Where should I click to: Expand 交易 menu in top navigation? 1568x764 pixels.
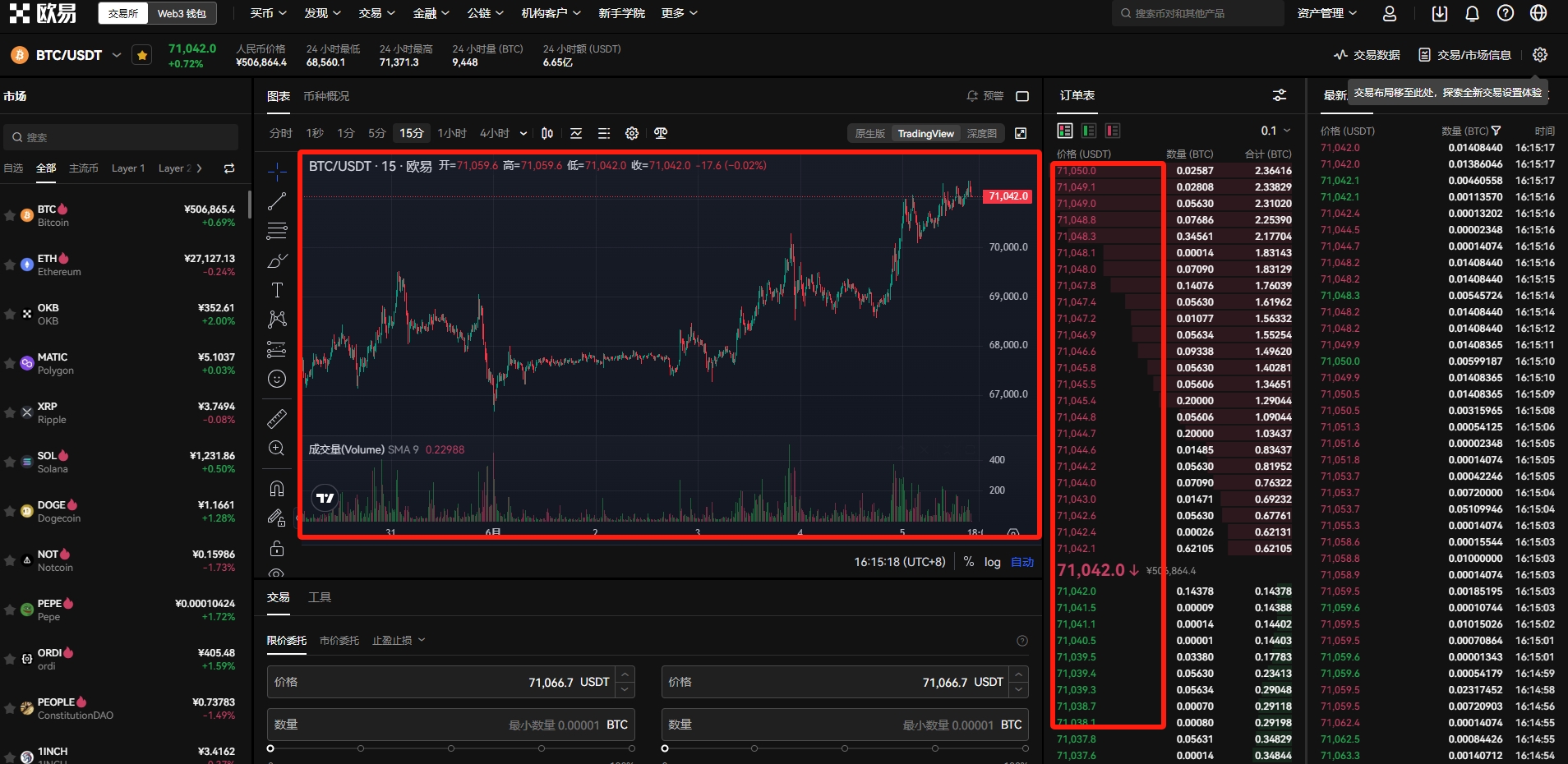point(376,13)
